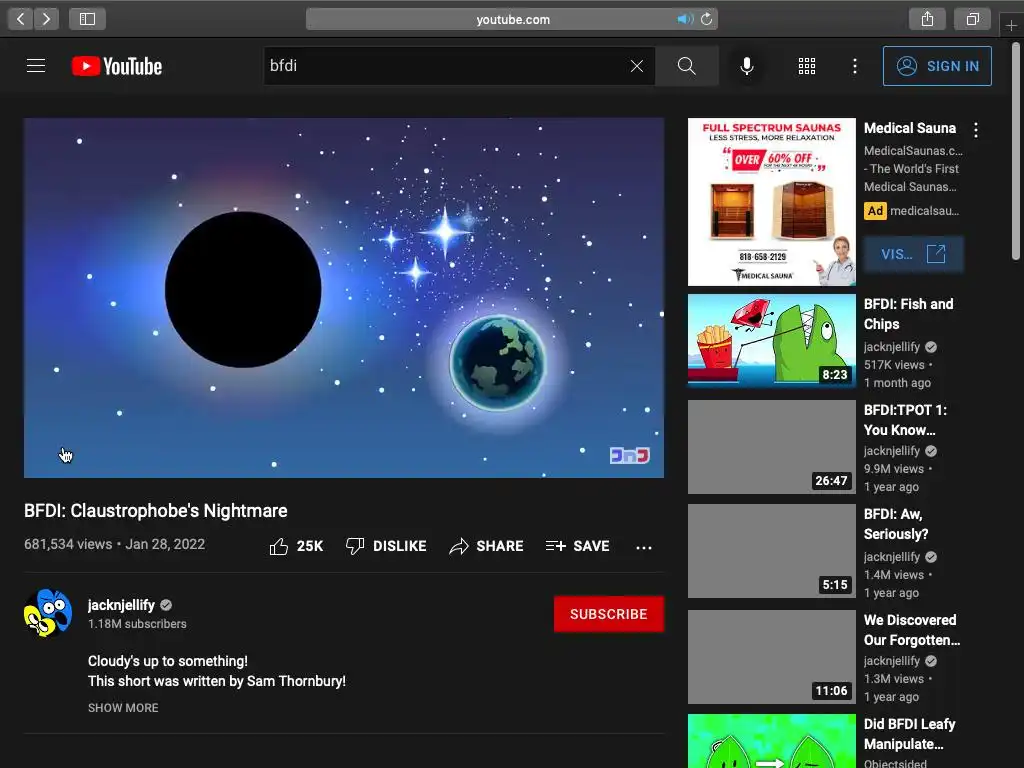
Task: Open more actions ellipsis below video
Action: [x=644, y=547]
